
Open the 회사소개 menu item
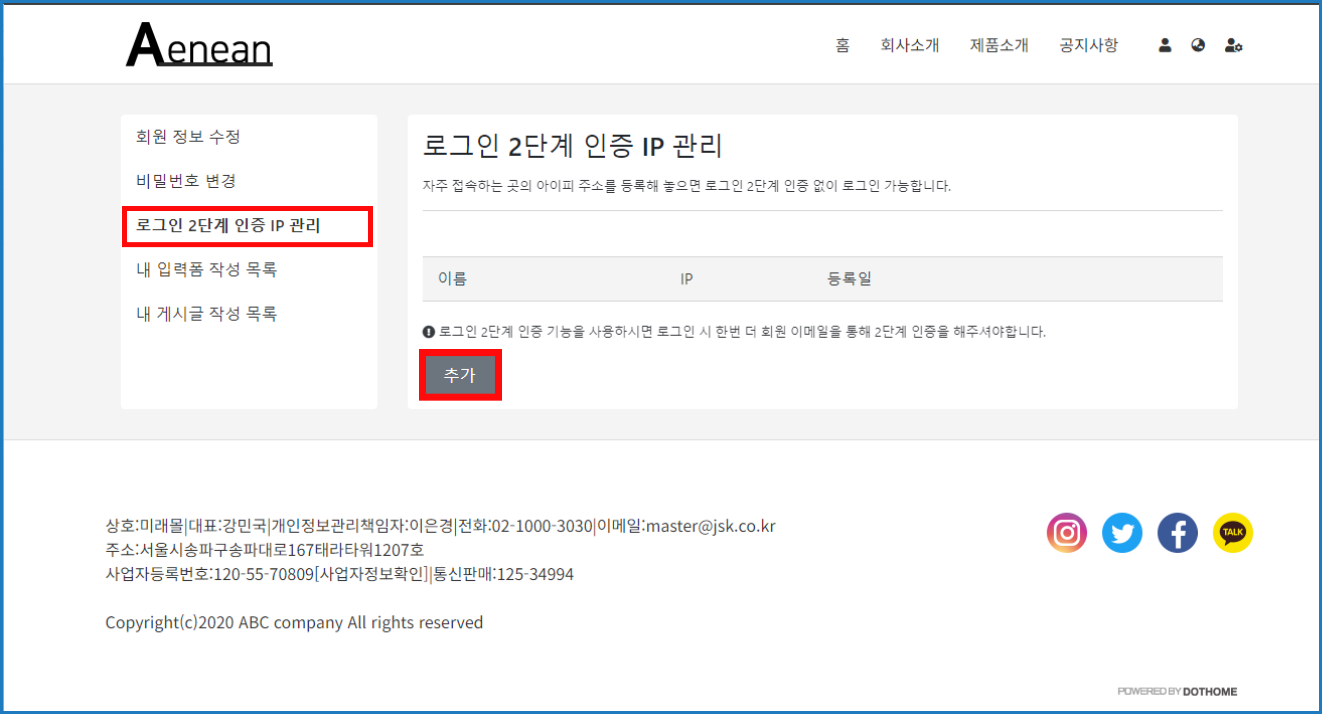tap(909, 46)
